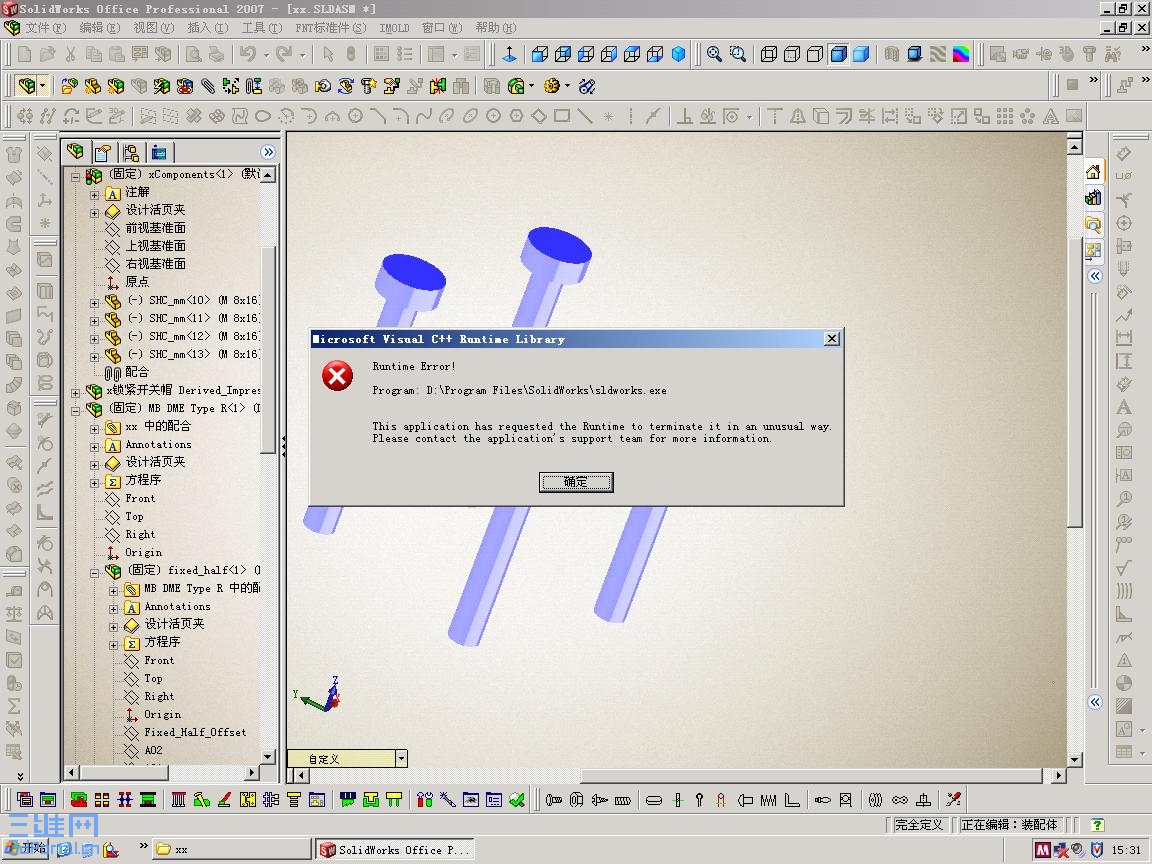Select 右视基准面 plane in tree
Screen dimensions: 1152x864
(x=155, y=264)
